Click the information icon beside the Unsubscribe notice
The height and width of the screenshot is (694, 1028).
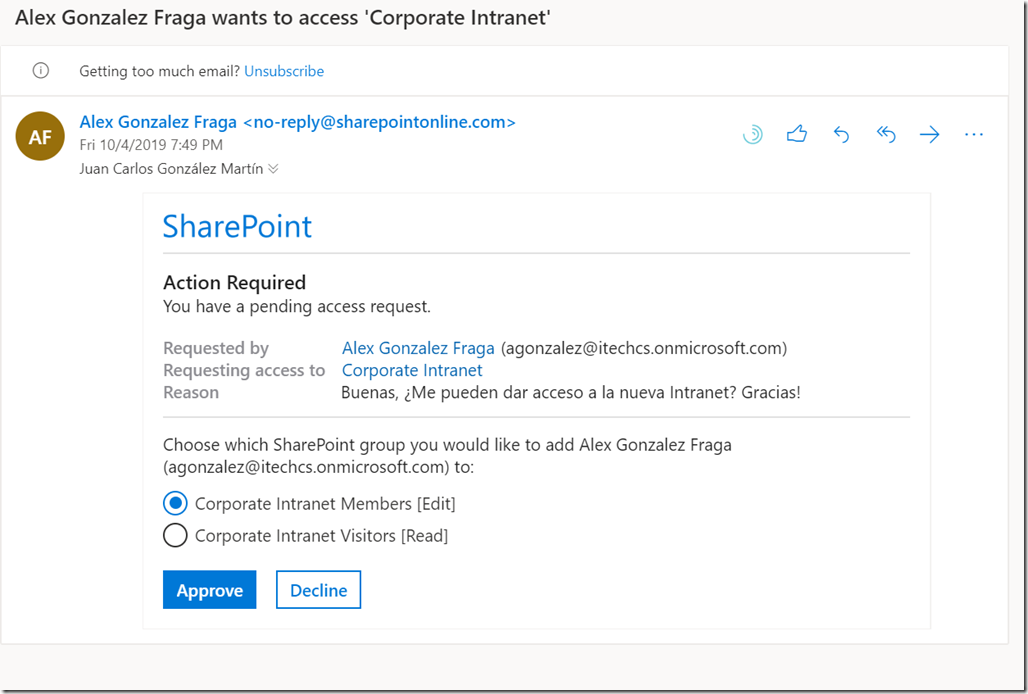(40, 70)
